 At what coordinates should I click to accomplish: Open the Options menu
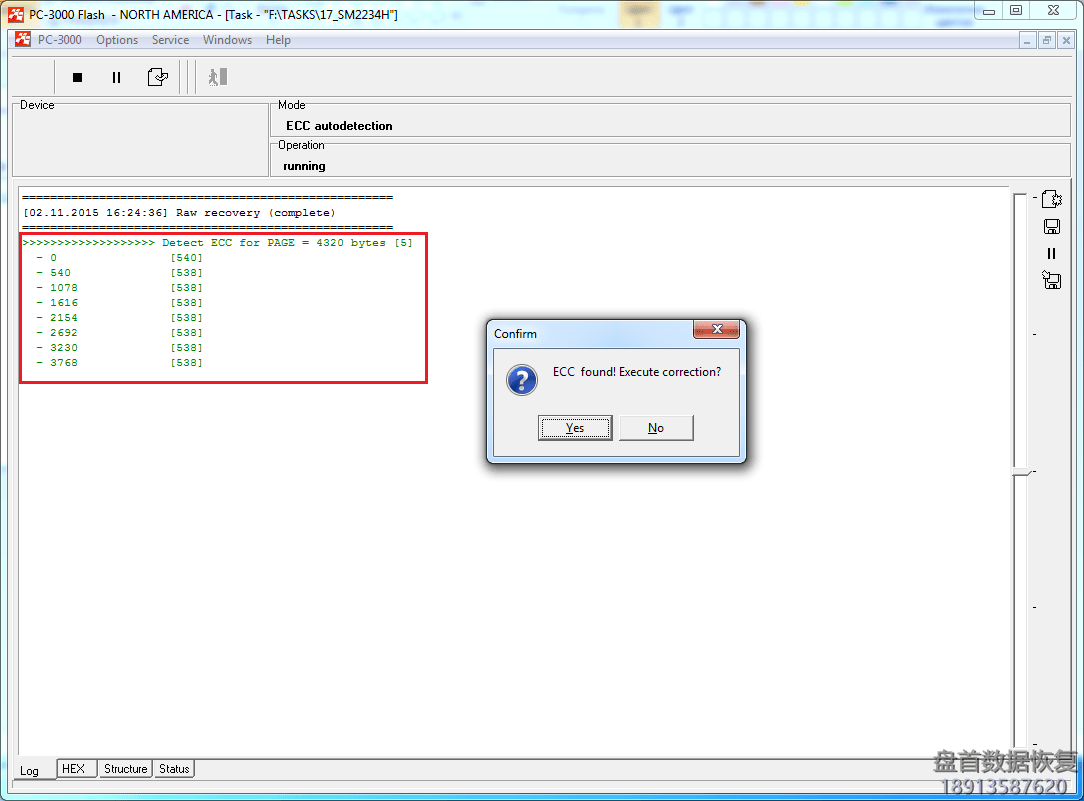117,40
